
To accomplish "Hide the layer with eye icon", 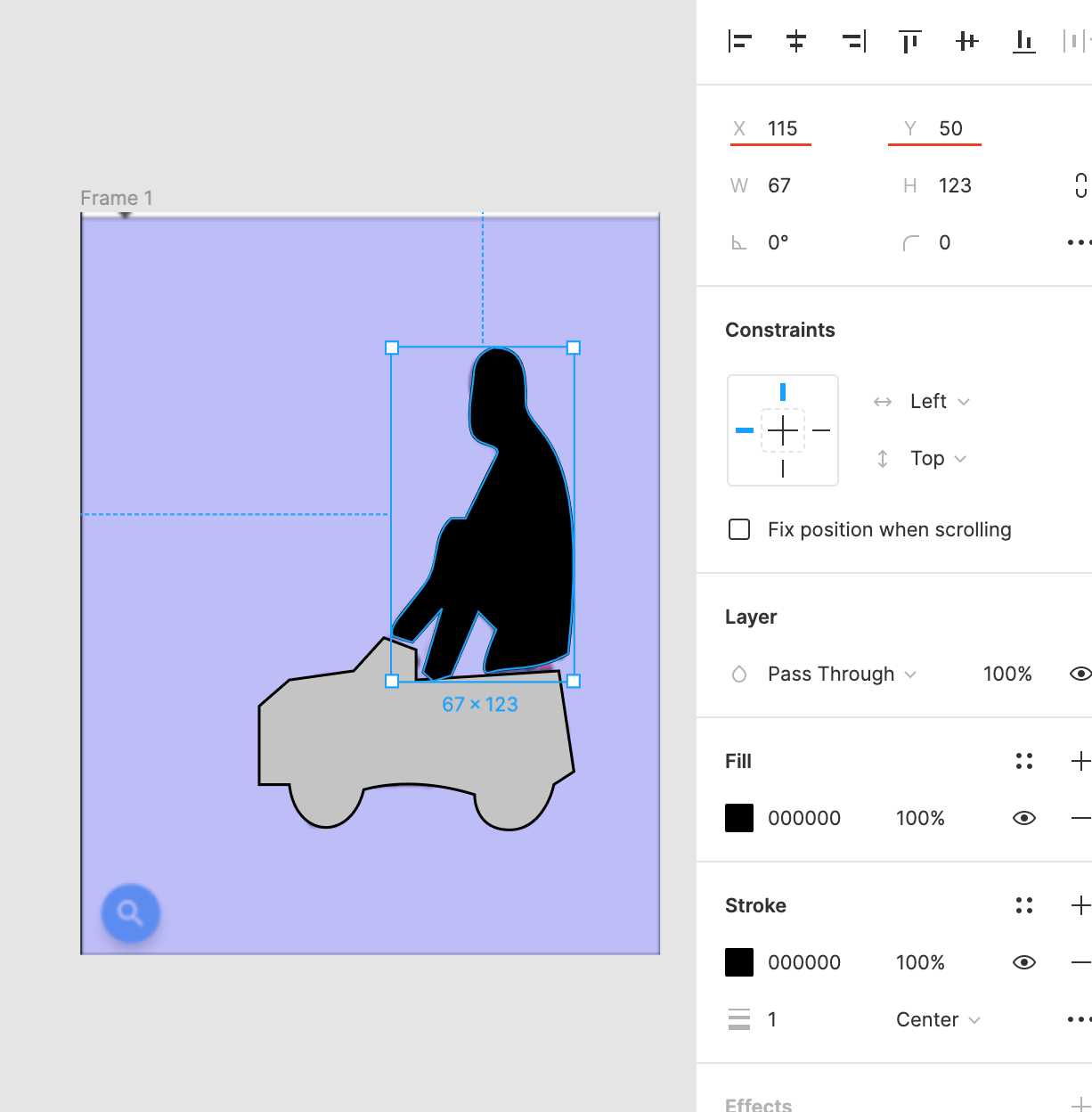I will point(1080,674).
